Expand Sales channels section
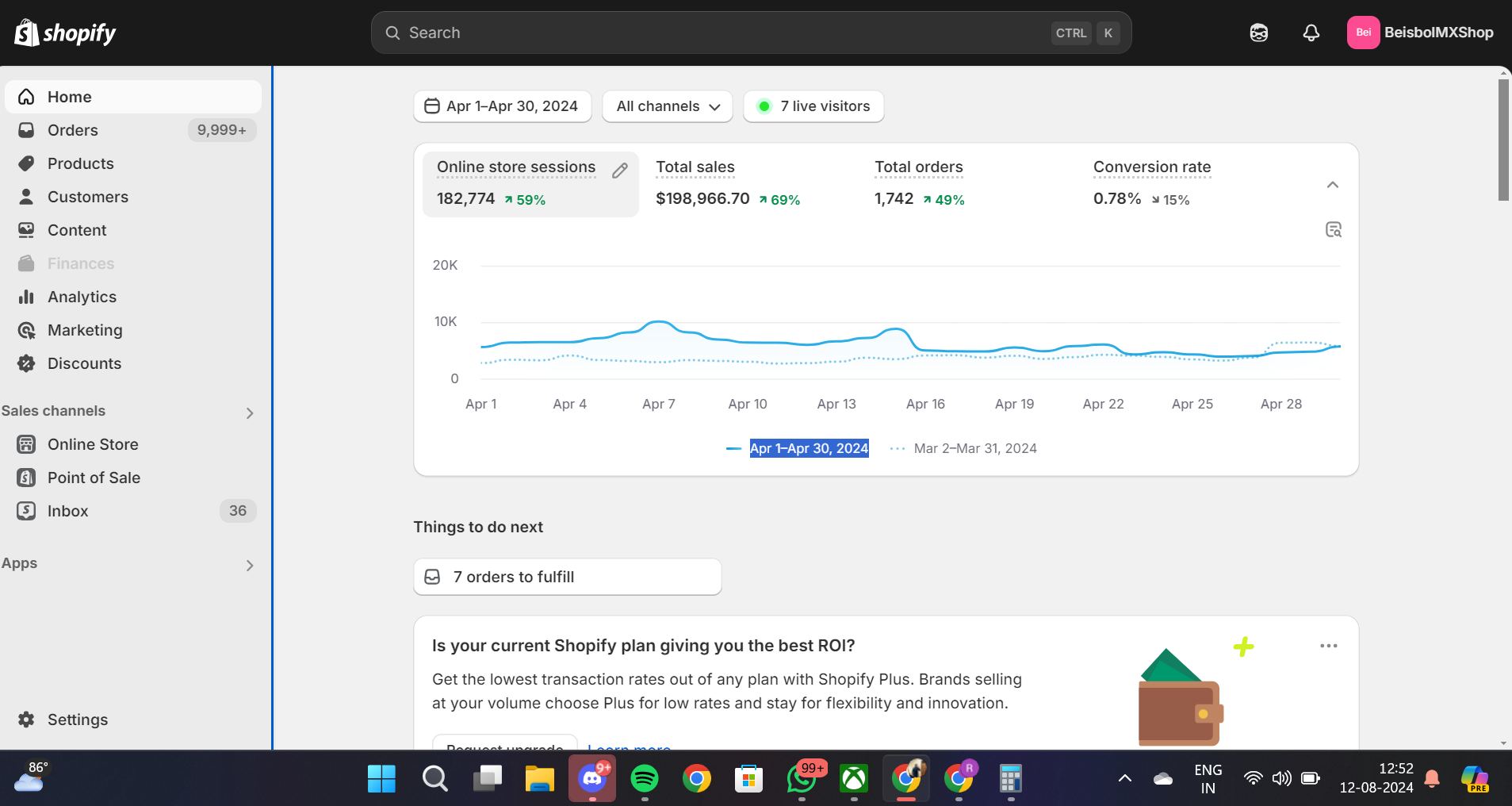Image resolution: width=1512 pixels, height=806 pixels. coord(249,413)
